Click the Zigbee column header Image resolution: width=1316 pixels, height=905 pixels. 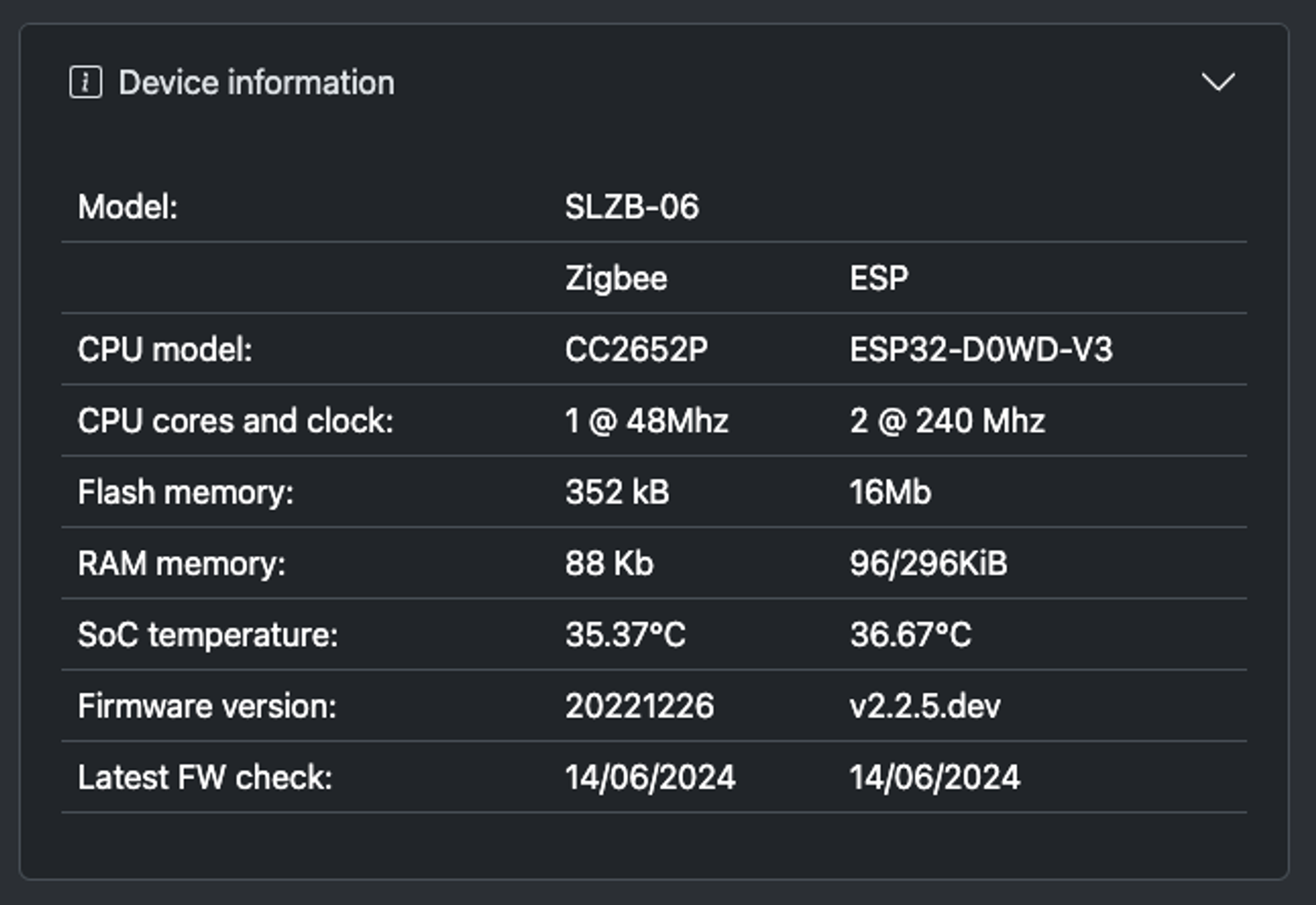pyautogui.click(x=617, y=278)
